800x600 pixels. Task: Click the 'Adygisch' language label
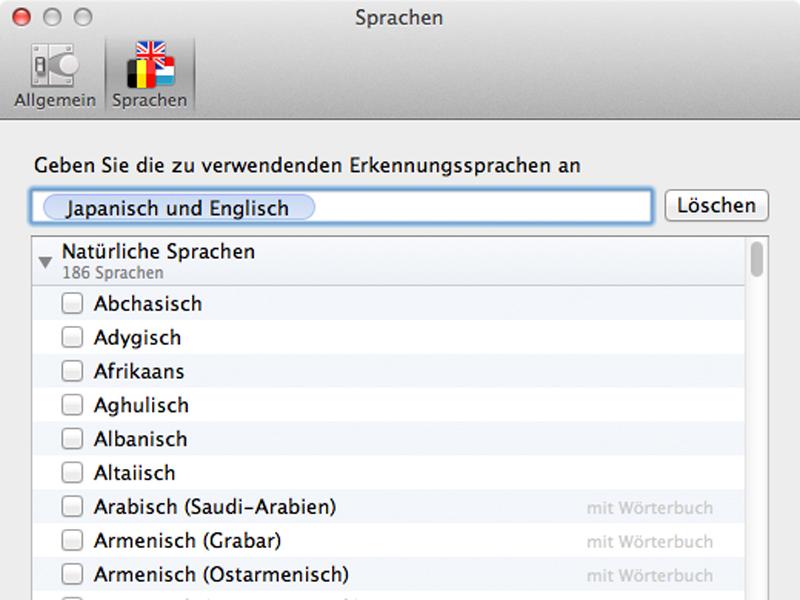click(x=137, y=338)
